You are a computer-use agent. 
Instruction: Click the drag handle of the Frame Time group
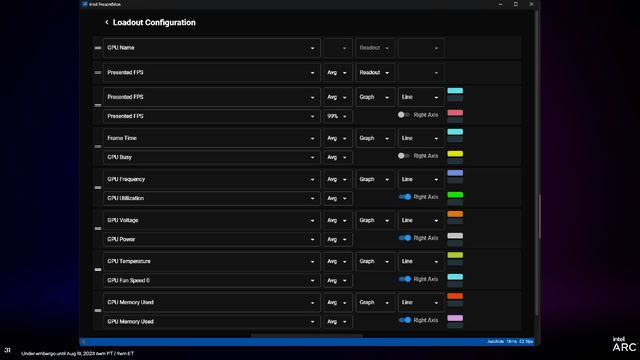[98, 146]
